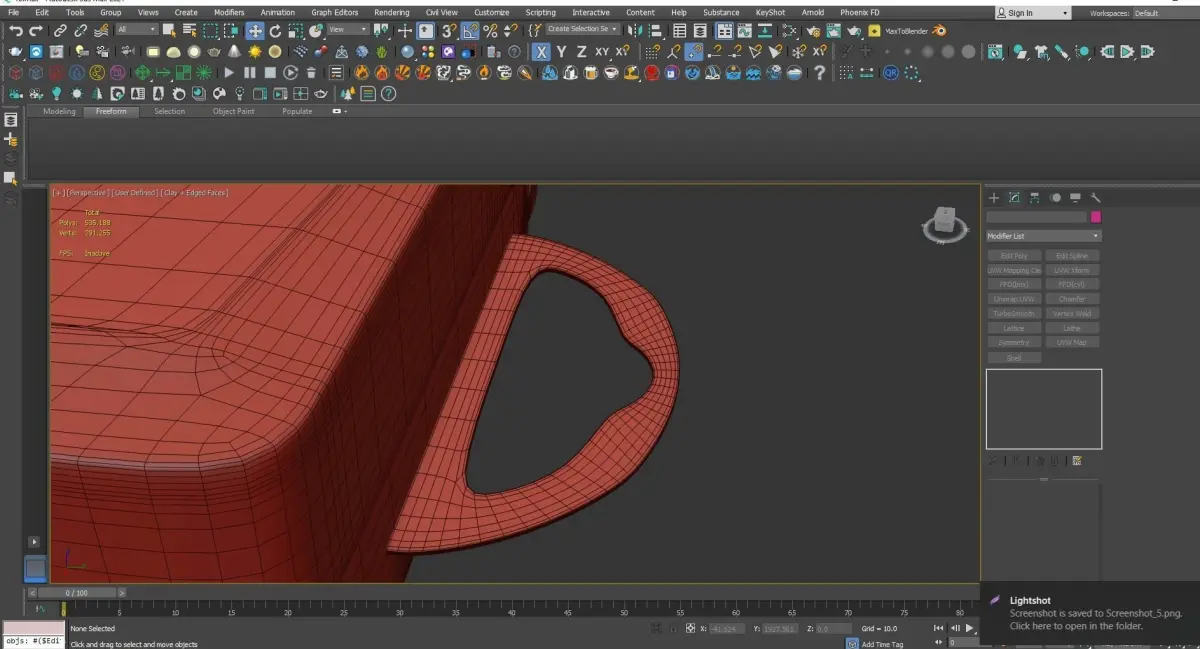
Task: Open the Modifiers menu
Action: tap(229, 13)
